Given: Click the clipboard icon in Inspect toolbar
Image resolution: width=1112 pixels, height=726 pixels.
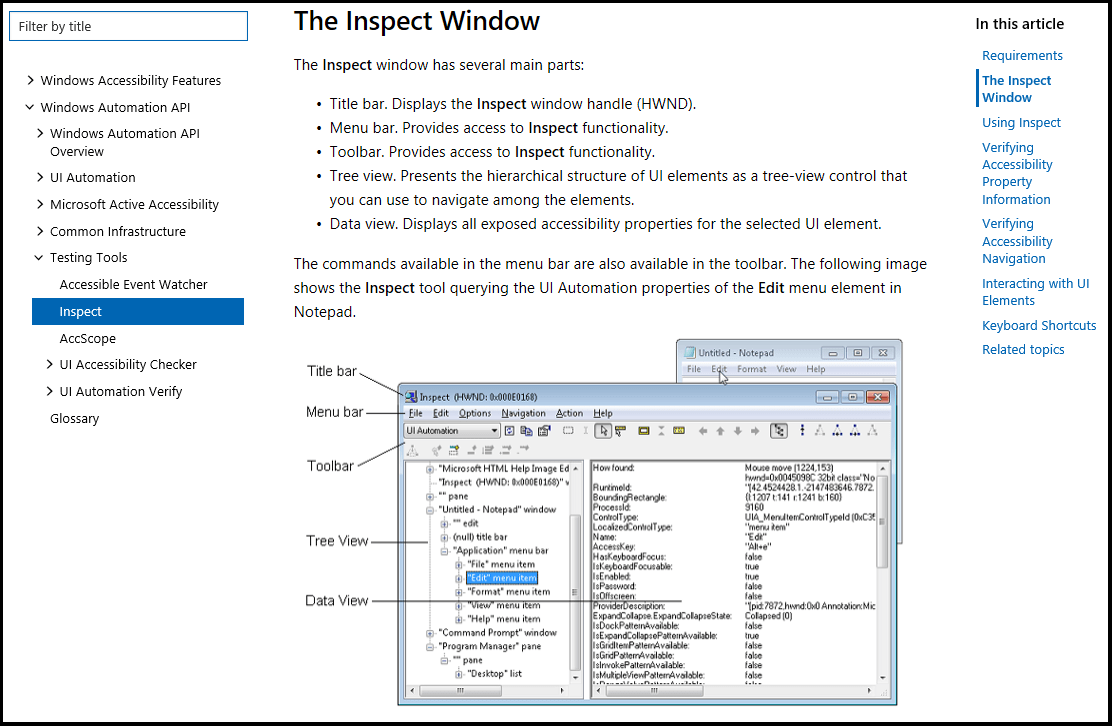Looking at the screenshot, I should click(x=544, y=430).
